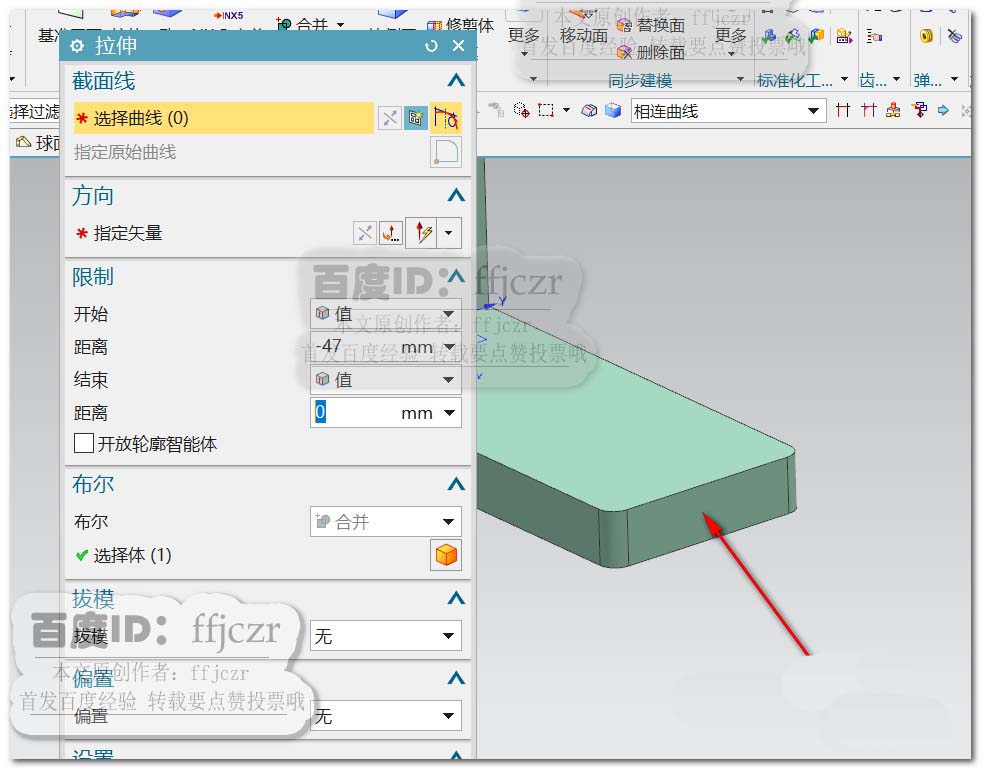The width and height of the screenshot is (982, 770).
Task: Enable the 开放轮廓智能体 checkbox
Action: pyautogui.click(x=84, y=444)
